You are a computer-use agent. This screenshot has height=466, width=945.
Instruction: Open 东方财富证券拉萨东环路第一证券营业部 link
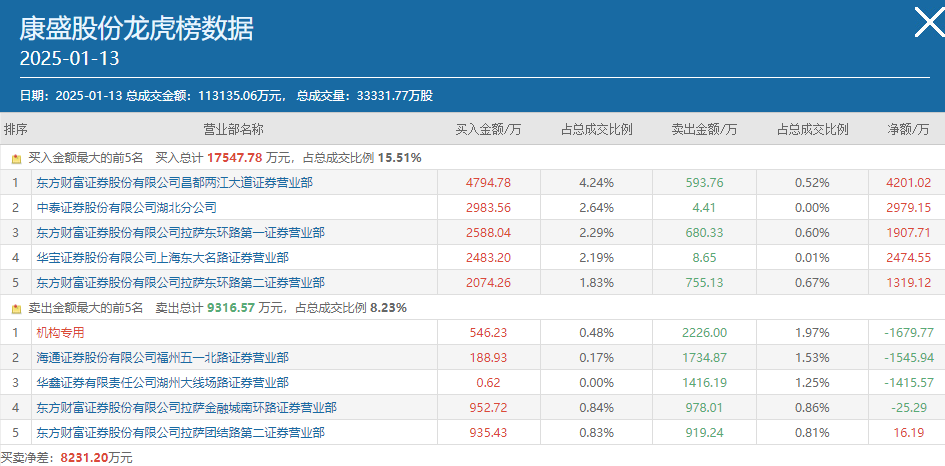click(180, 233)
